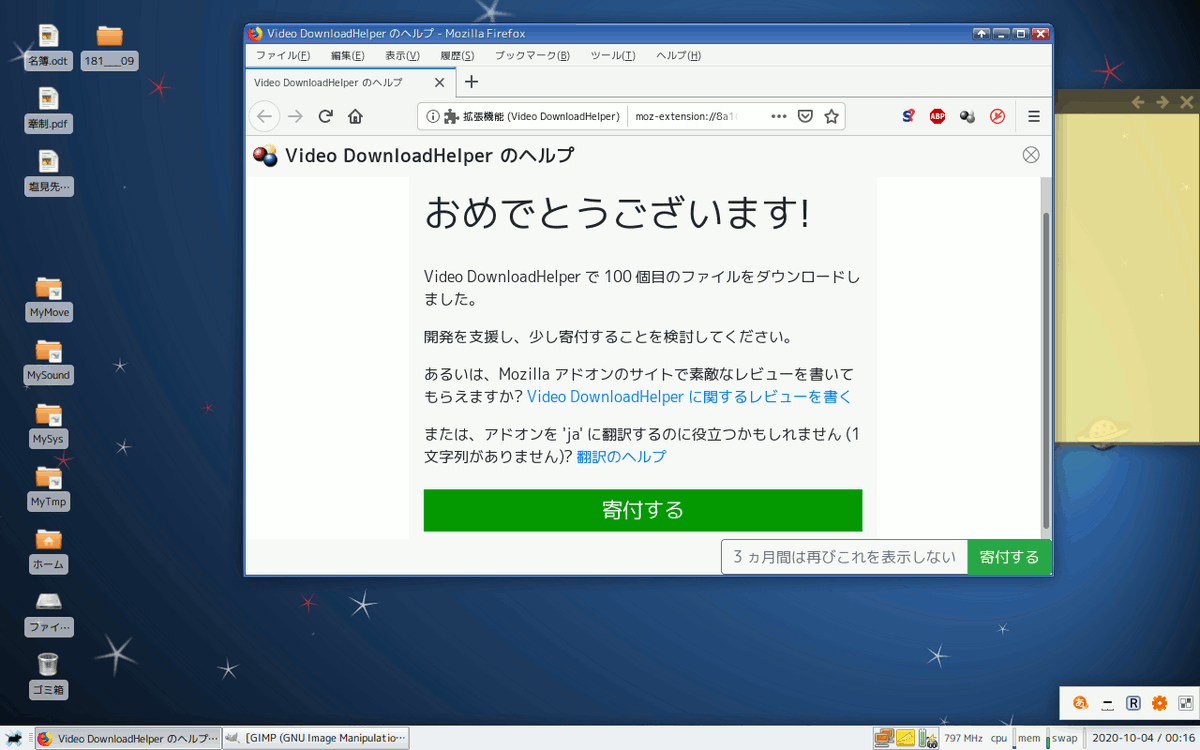Open the 編集(E) menu
Viewport: 1200px width, 750px height.
coord(347,55)
